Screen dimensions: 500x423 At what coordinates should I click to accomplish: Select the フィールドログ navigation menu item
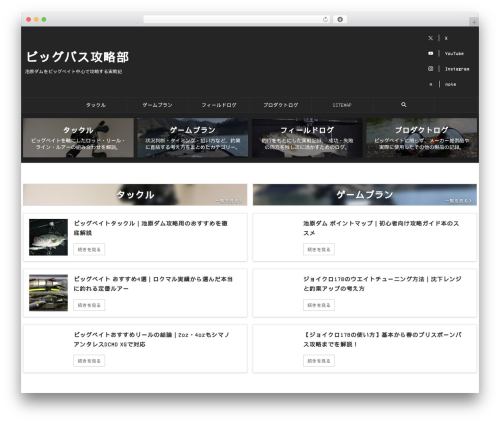[219, 105]
